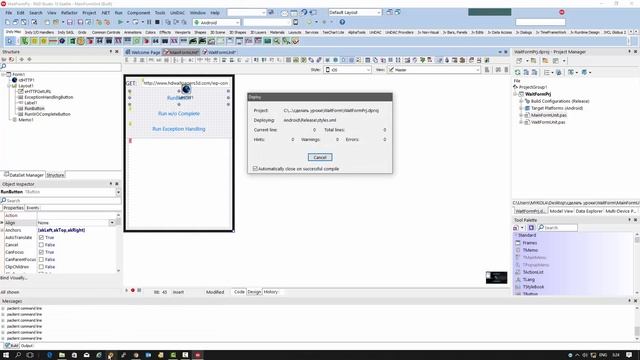The height and width of the screenshot is (360, 640).
Task: Click the device icon next to the target combo
Action: click(x=296, y=22)
